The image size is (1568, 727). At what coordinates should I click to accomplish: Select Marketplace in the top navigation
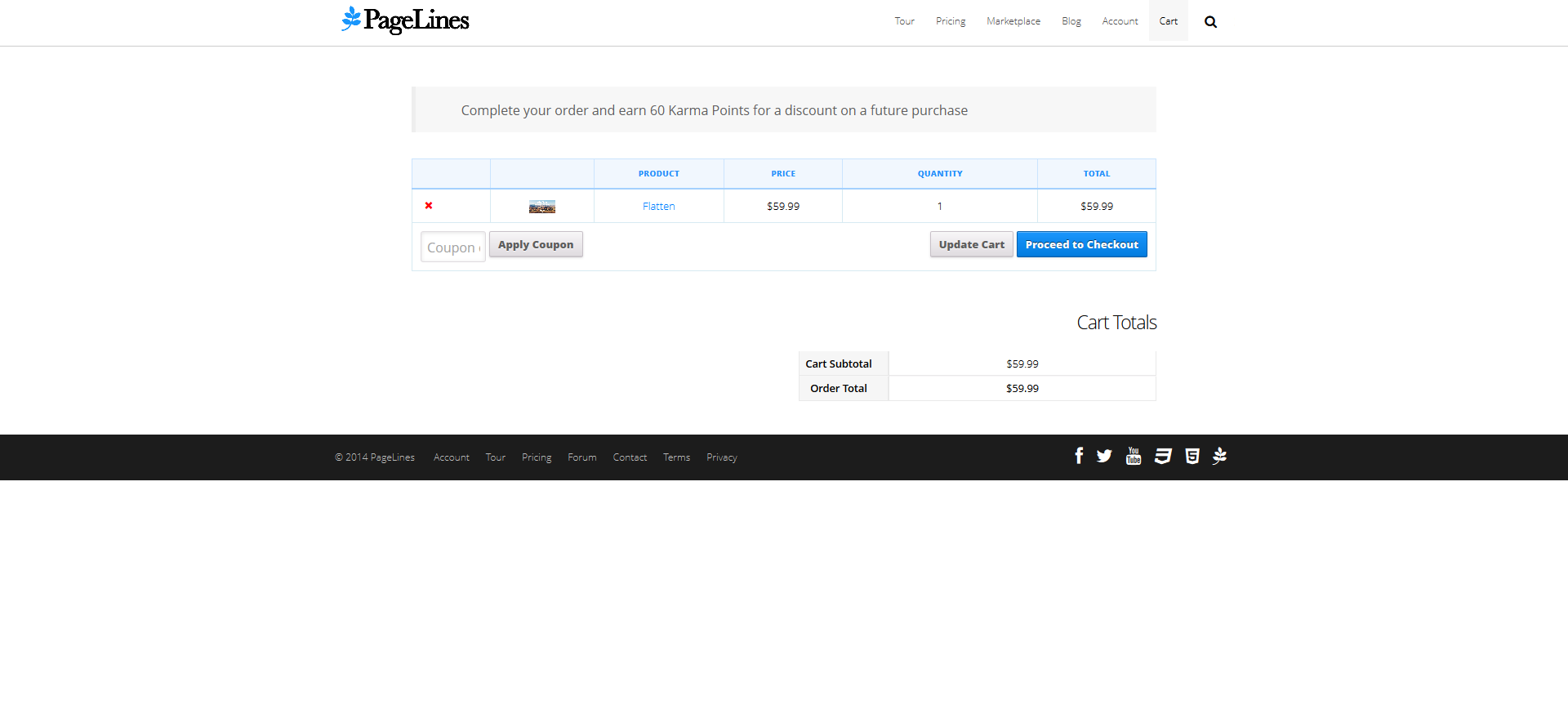tap(1013, 21)
